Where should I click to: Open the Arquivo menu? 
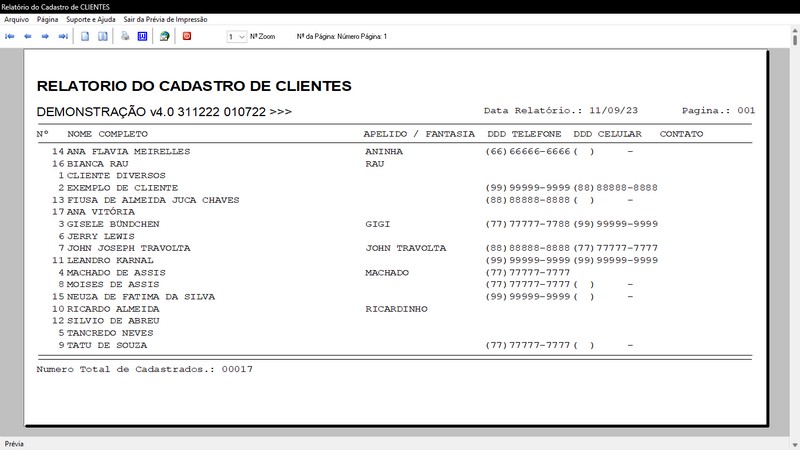16,19
